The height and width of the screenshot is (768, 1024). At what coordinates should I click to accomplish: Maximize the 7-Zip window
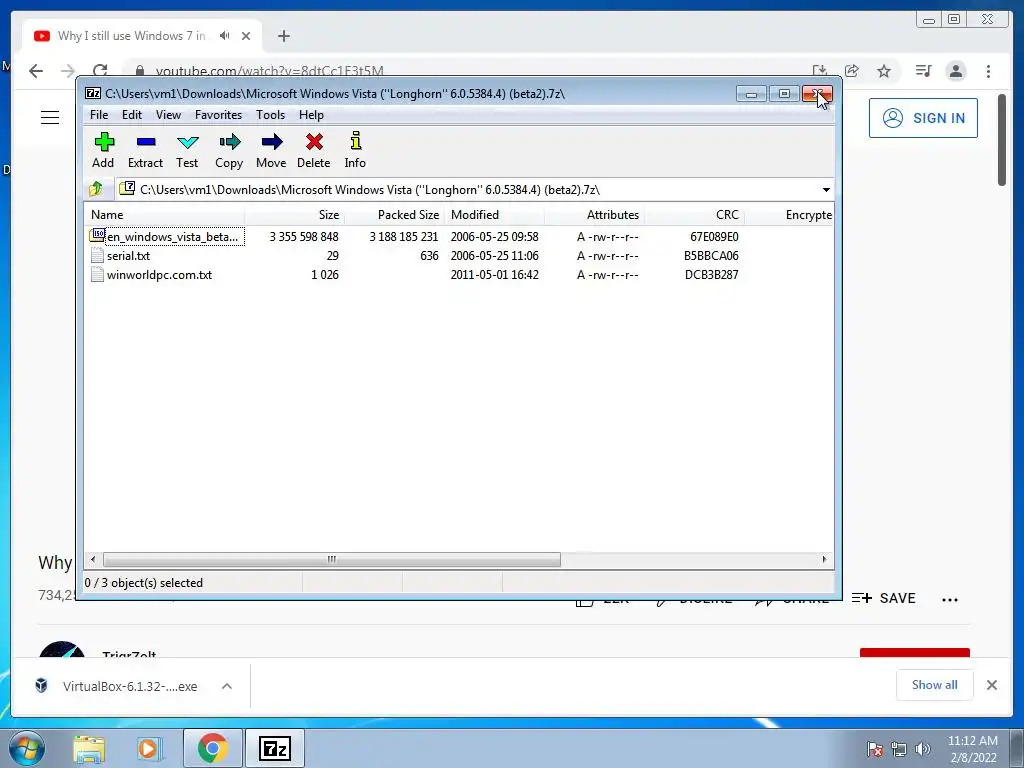click(784, 94)
